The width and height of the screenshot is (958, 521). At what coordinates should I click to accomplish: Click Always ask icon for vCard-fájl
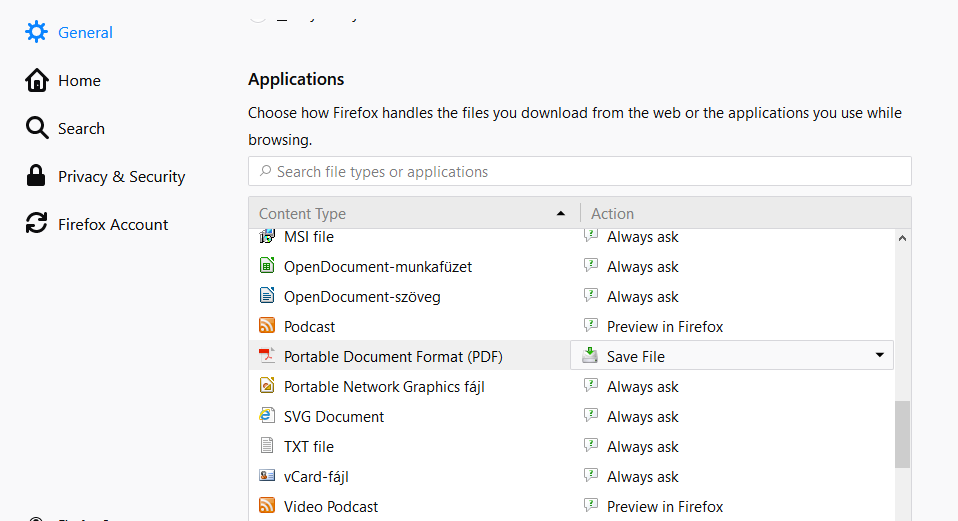(591, 475)
